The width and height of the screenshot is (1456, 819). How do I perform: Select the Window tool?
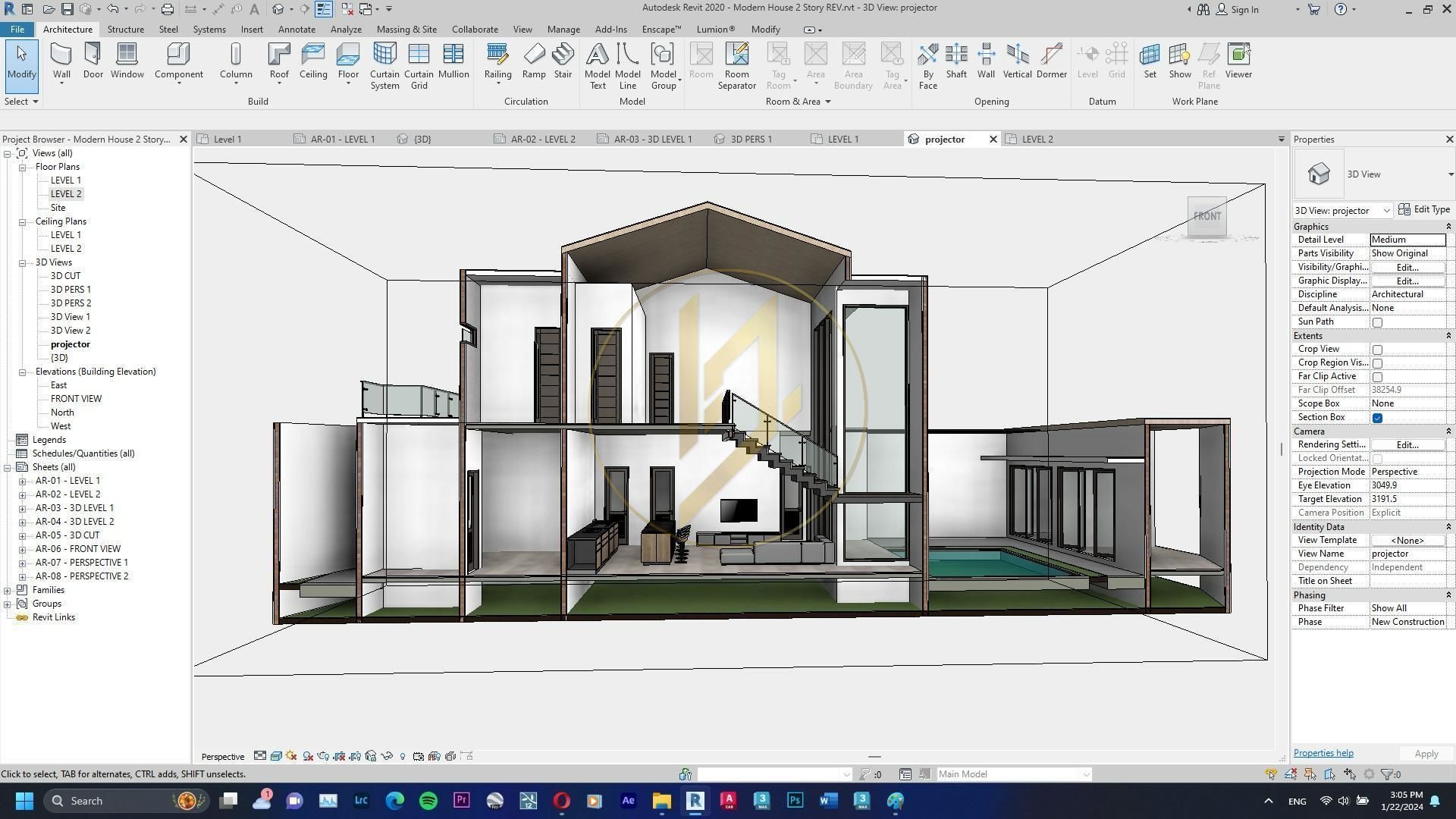point(127,61)
